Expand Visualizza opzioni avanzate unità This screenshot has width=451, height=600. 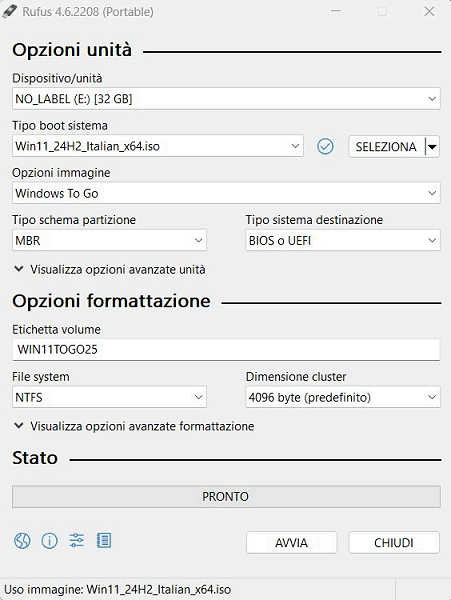click(109, 269)
